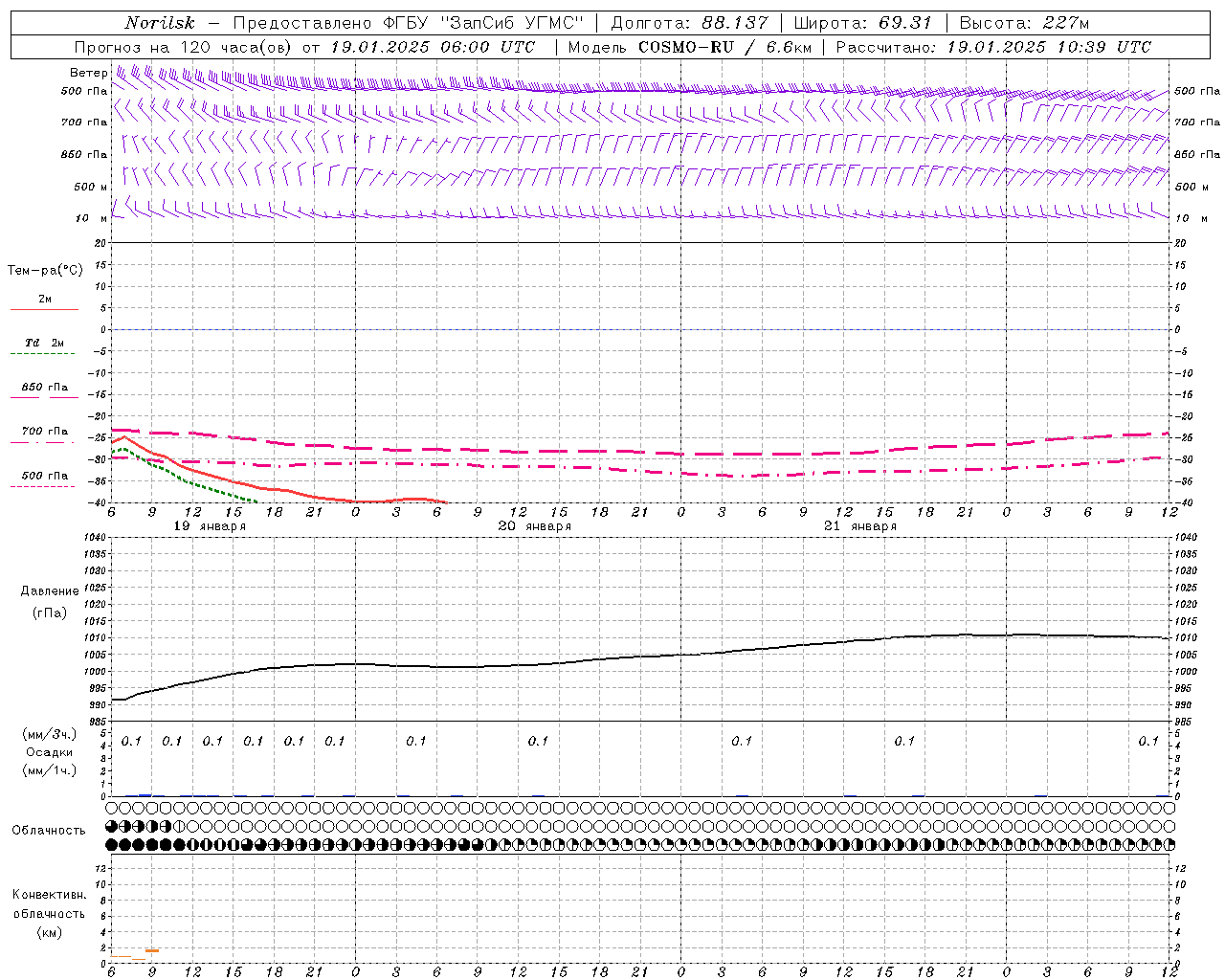Click the '(мм/3ч.)' precipitation unit label
Viewport: 1225px width, 980px height.
point(50,734)
